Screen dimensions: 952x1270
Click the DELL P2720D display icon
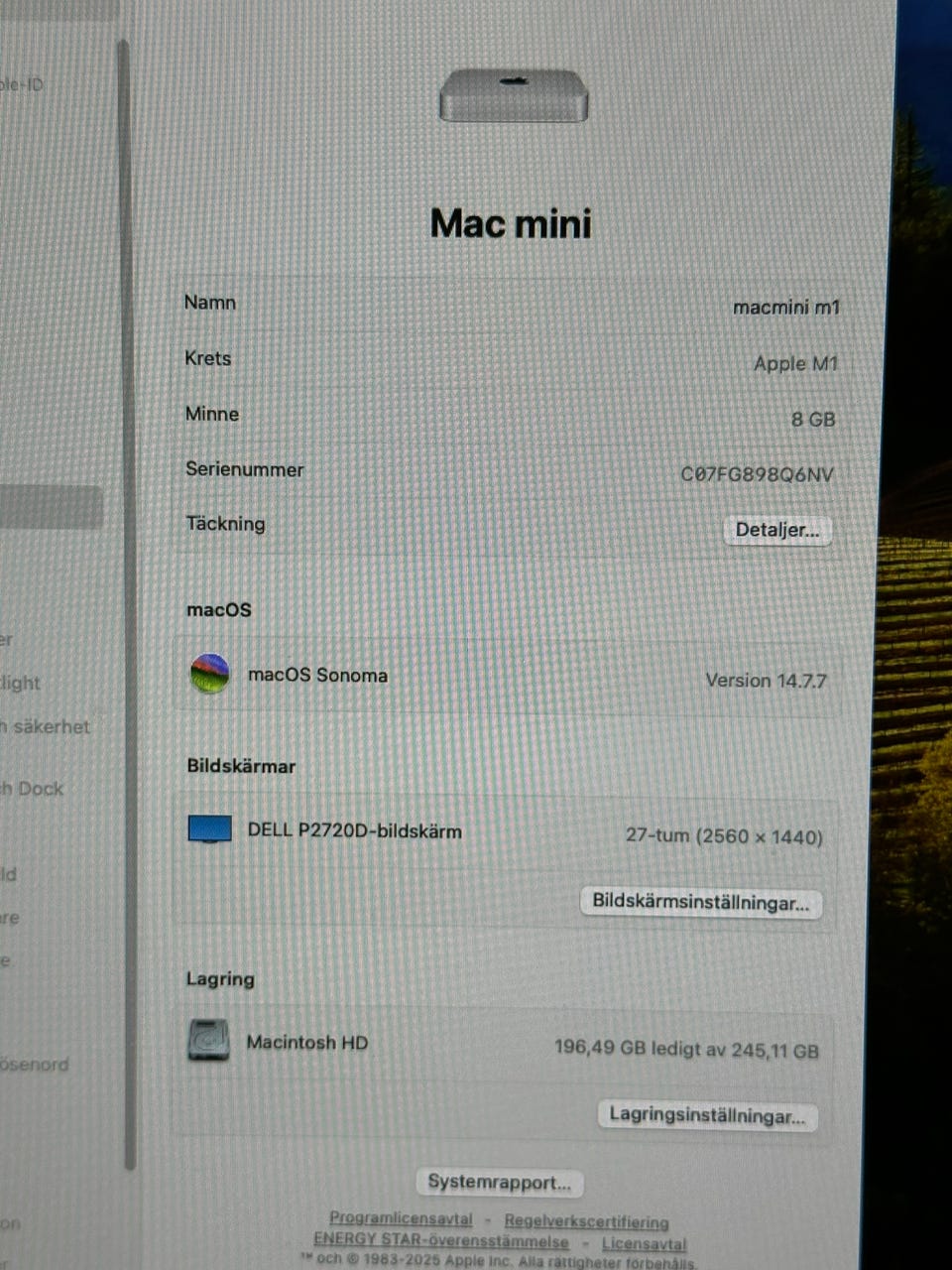coord(210,828)
